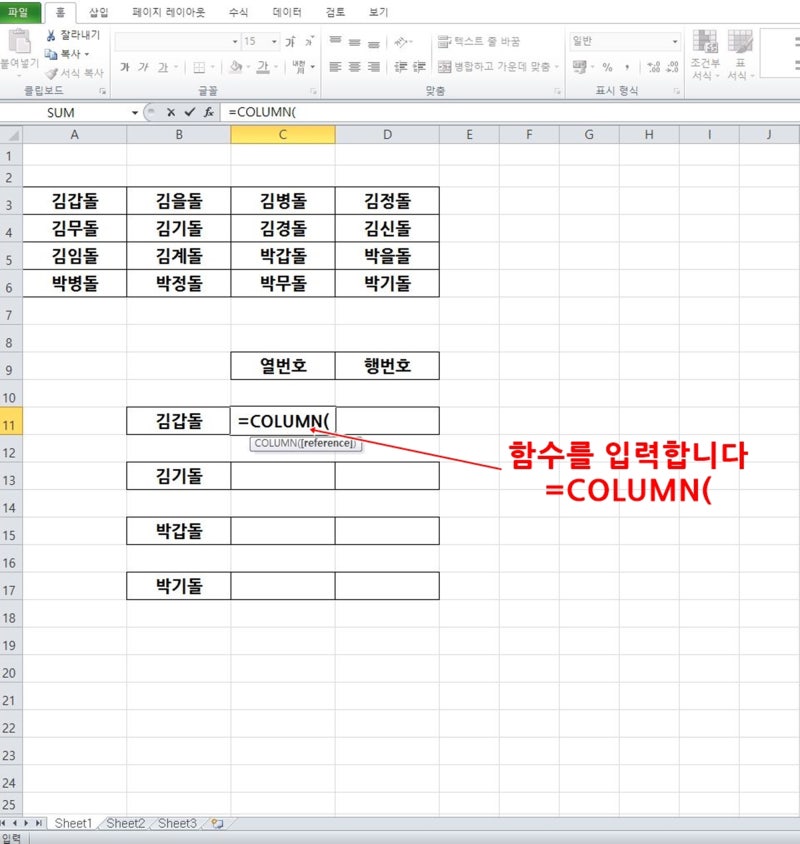
Task: Switch to the Formulas (수식) tab
Action: 238,12
